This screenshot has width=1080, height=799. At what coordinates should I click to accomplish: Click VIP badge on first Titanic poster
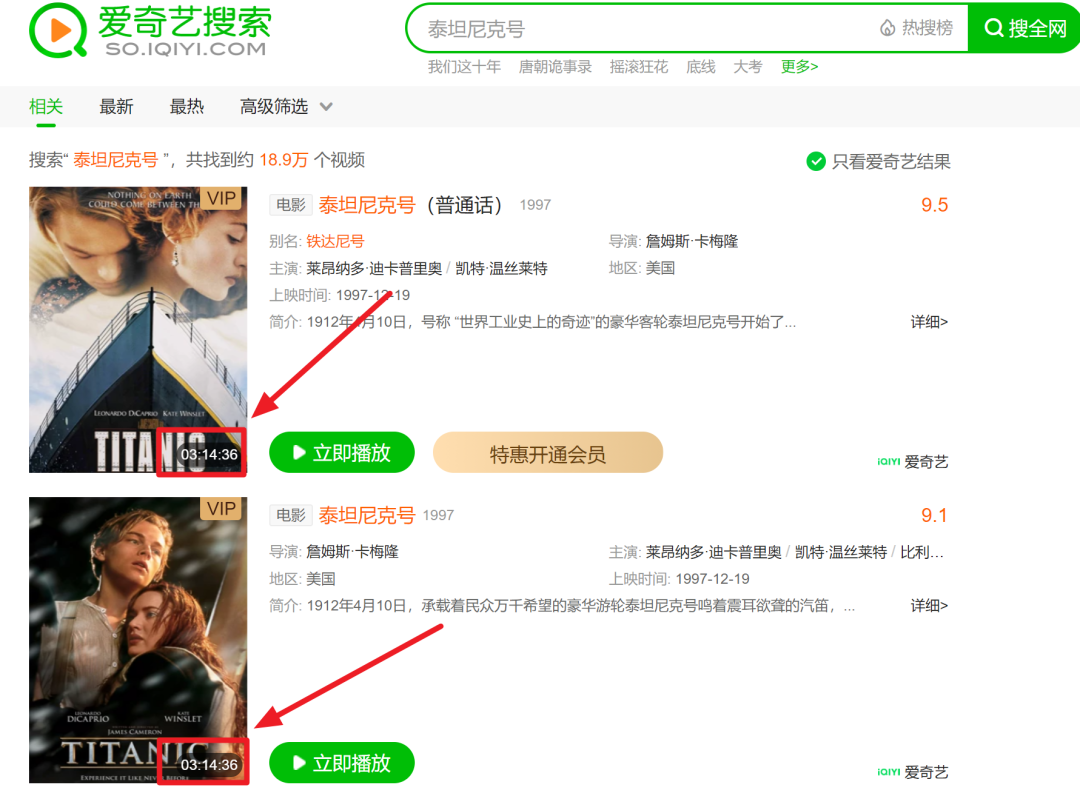click(x=222, y=198)
